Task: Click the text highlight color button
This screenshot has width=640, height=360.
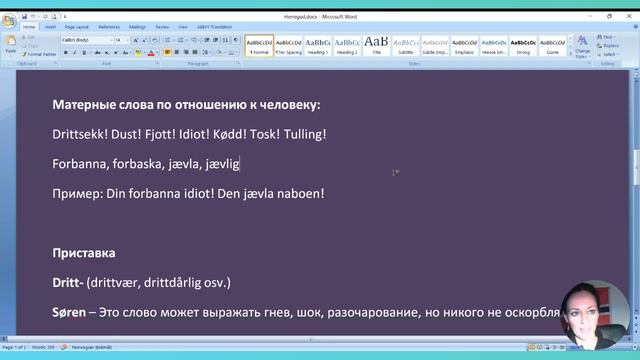Action: coord(138,53)
